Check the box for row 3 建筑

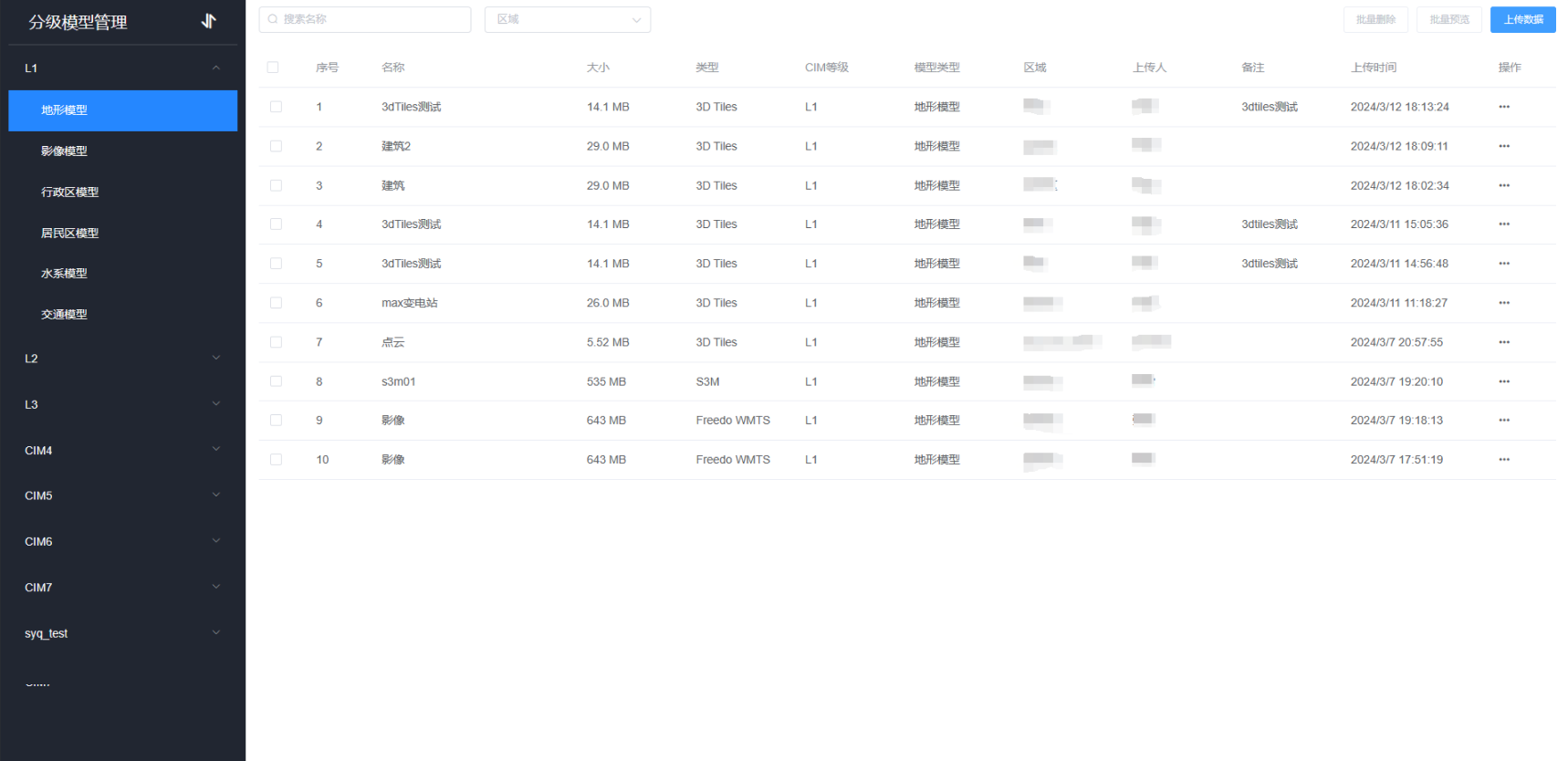tap(276, 185)
